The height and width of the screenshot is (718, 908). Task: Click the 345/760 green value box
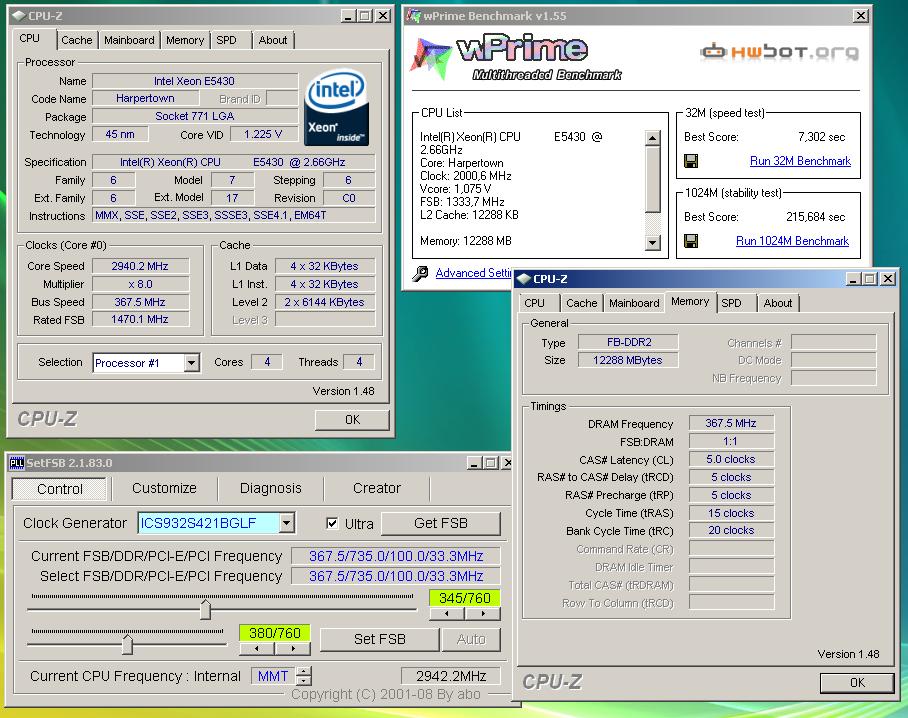464,598
